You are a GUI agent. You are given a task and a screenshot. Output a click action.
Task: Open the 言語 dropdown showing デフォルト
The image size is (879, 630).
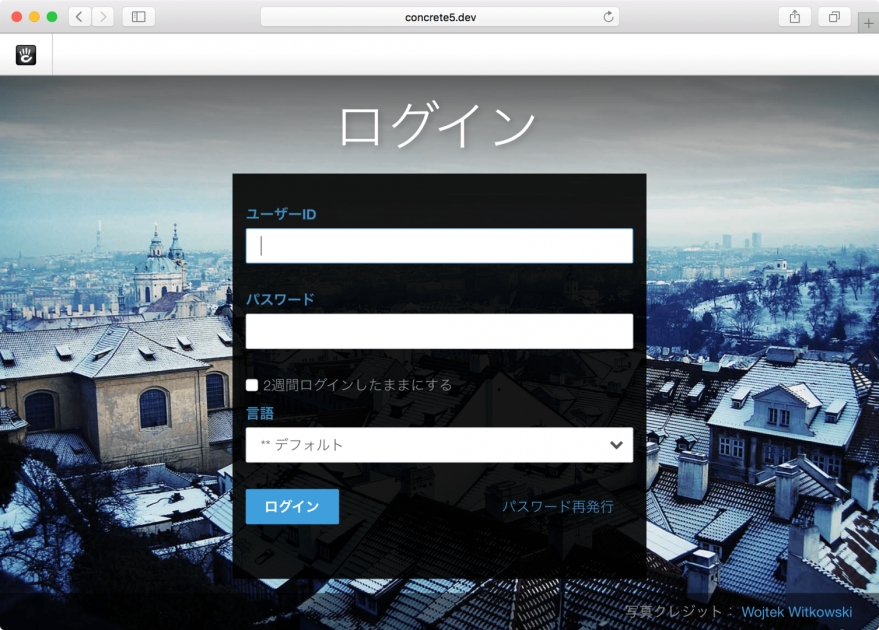(439, 445)
